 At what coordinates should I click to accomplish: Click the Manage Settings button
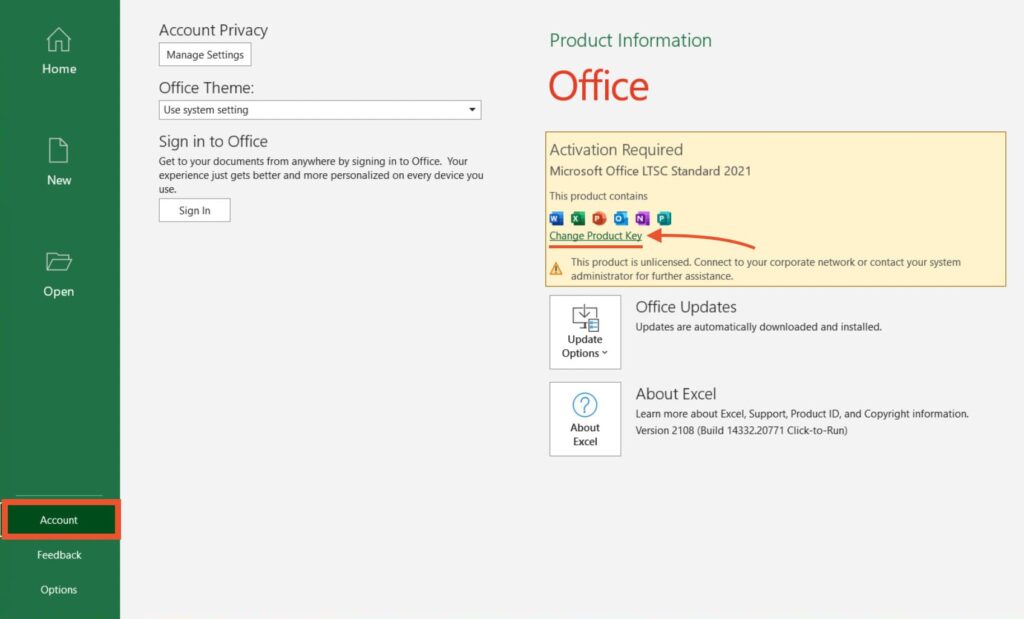coord(205,55)
